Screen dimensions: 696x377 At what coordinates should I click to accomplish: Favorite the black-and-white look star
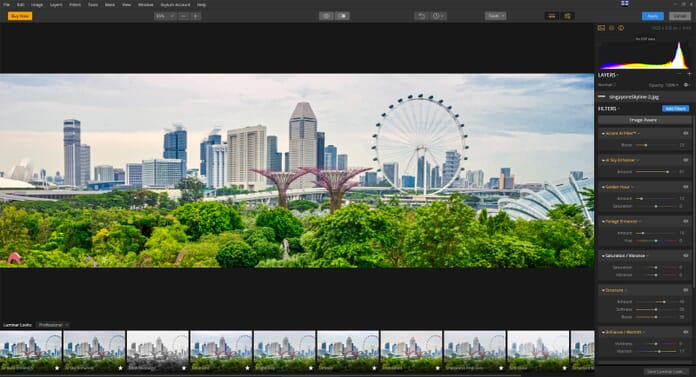point(184,368)
